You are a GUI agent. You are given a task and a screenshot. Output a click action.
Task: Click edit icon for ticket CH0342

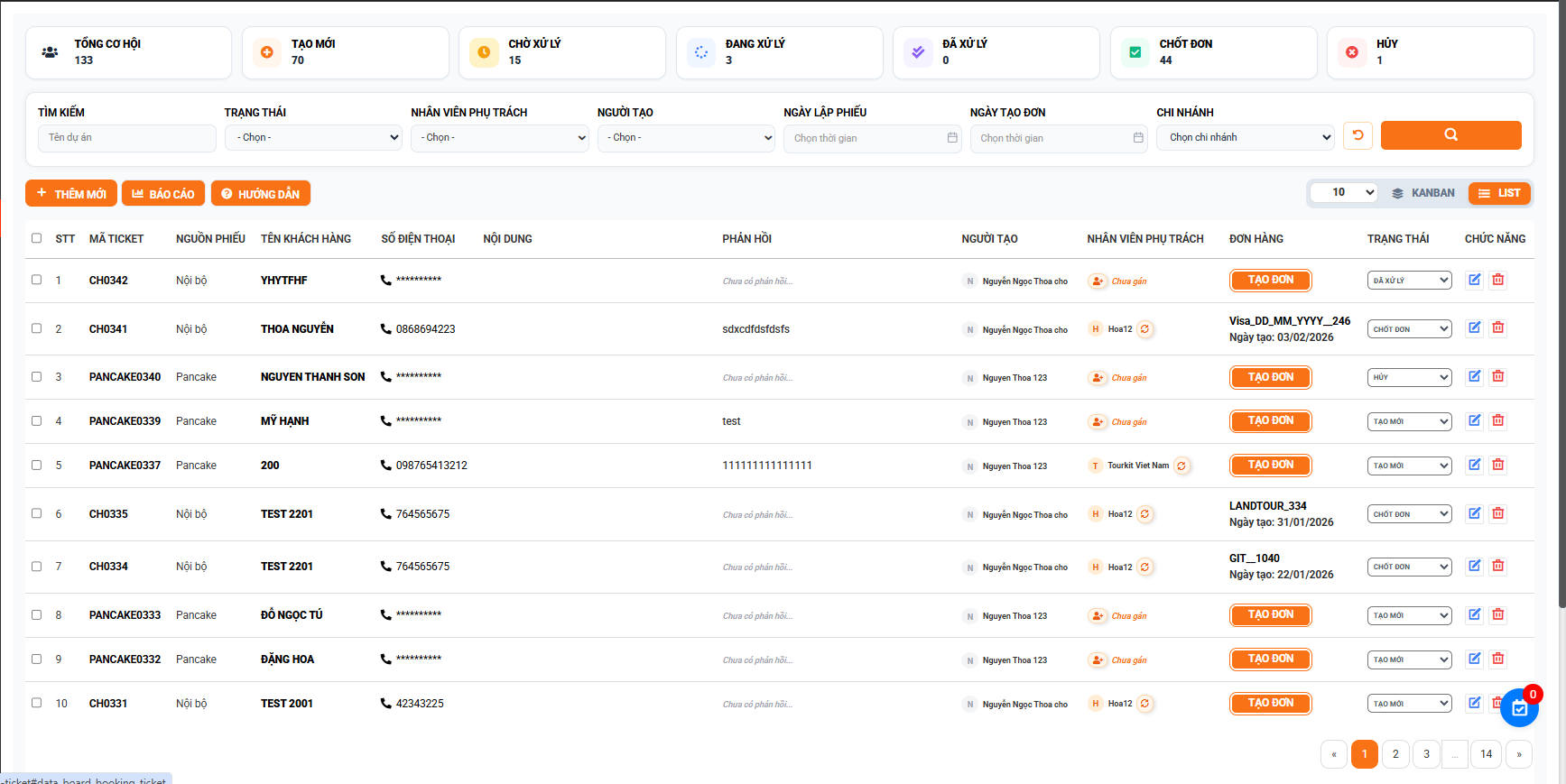click(1474, 280)
